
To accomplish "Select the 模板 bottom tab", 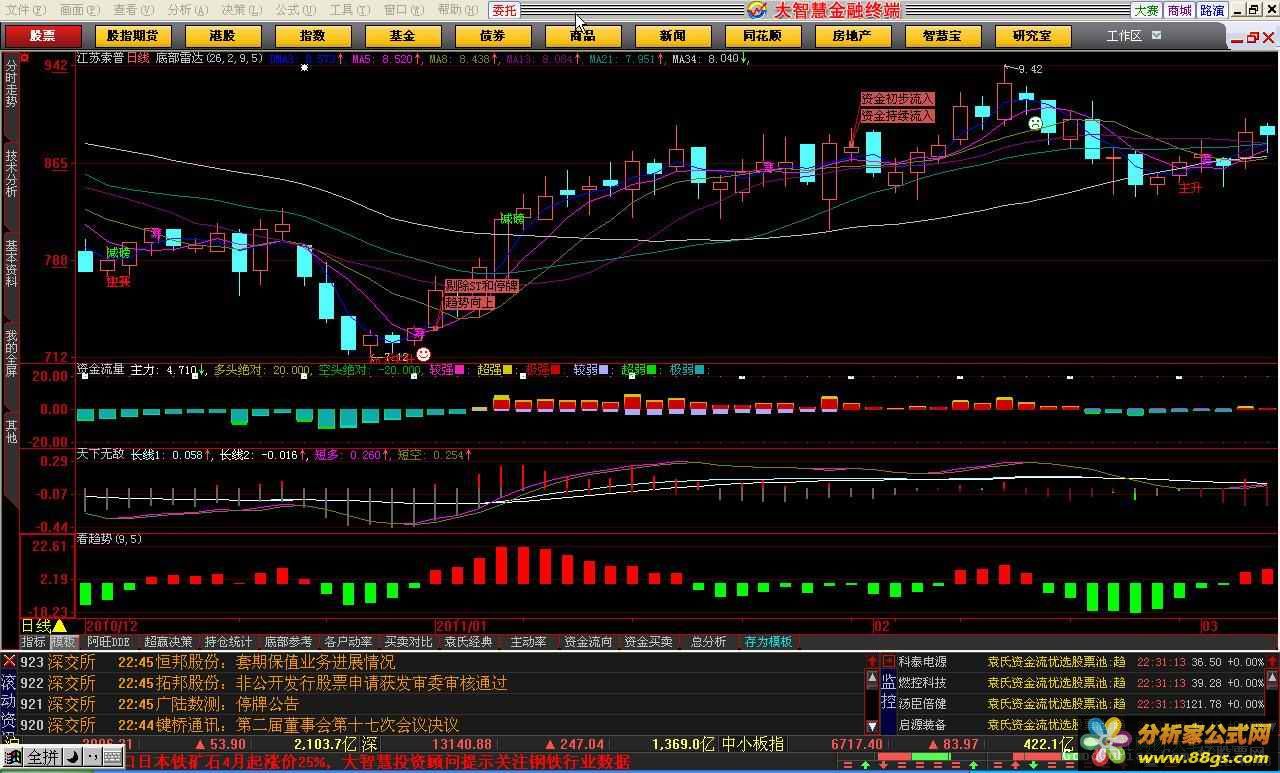I will [63, 642].
